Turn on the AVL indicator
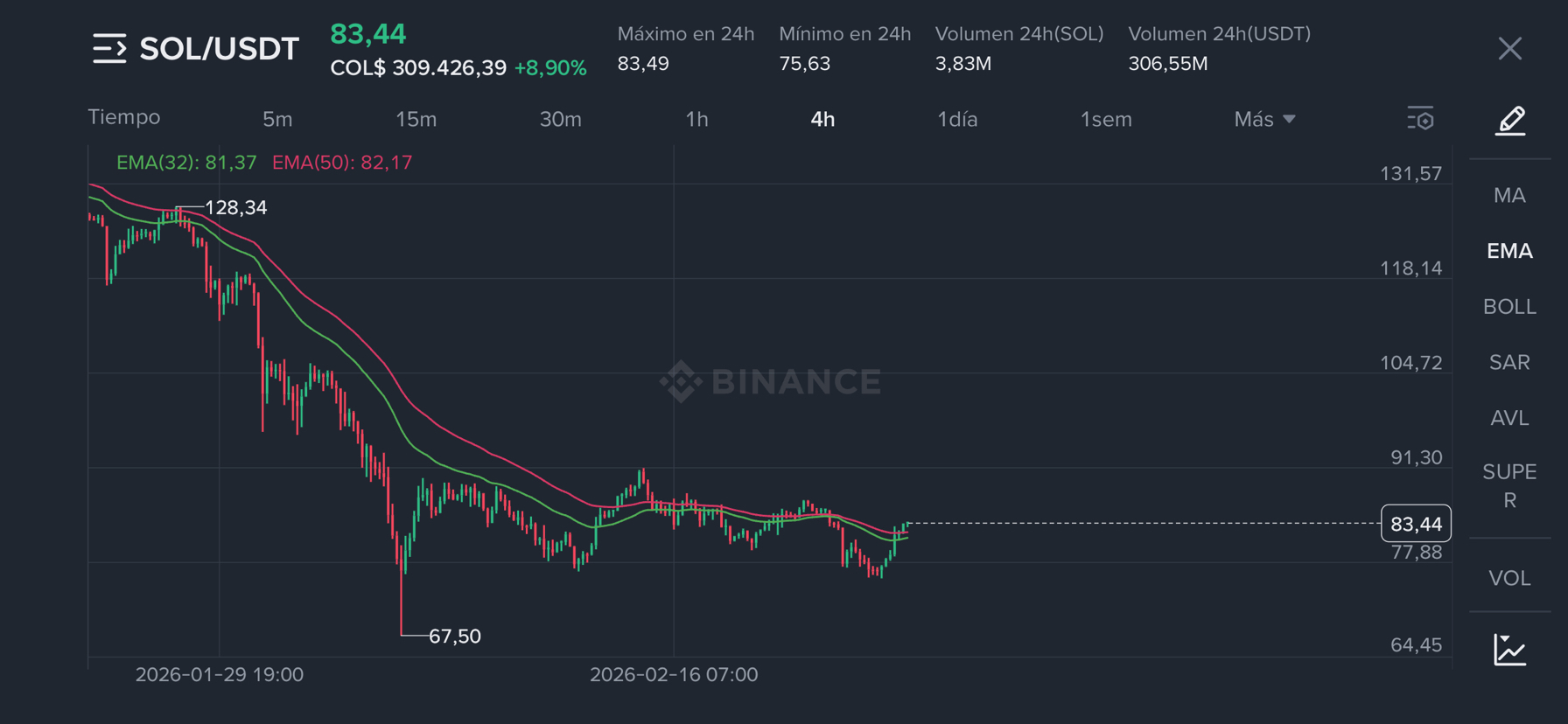This screenshot has height=724, width=1568. pyautogui.click(x=1509, y=418)
